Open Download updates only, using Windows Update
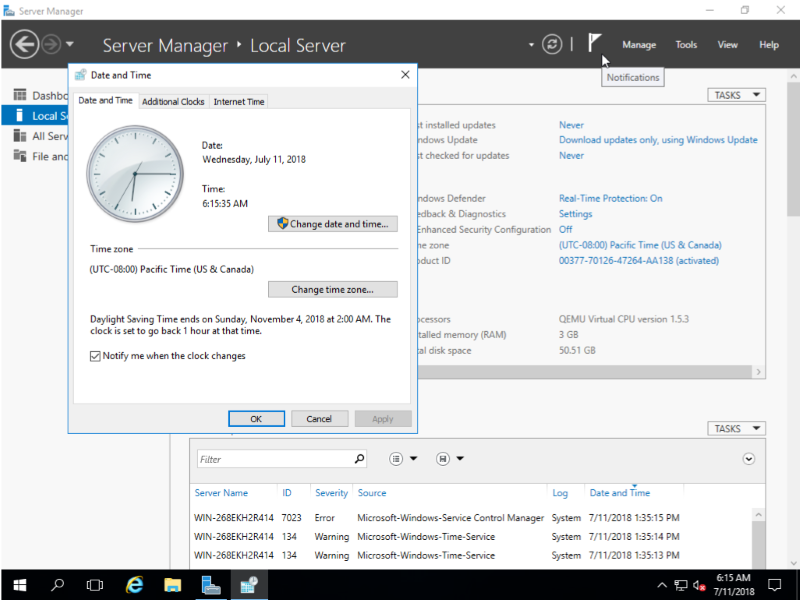This screenshot has height=600, width=800. point(658,140)
